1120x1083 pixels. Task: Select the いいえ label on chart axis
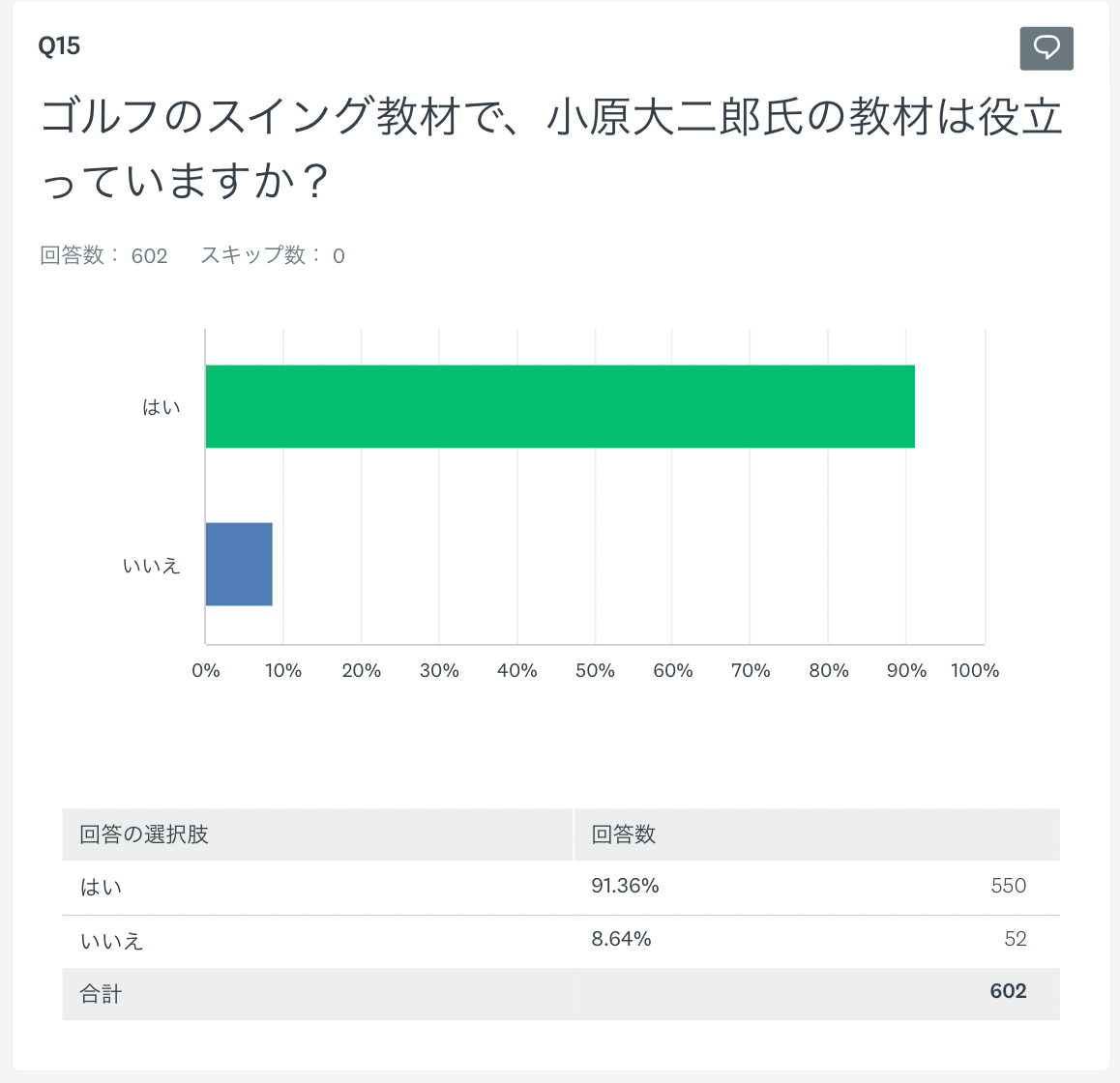coord(152,566)
